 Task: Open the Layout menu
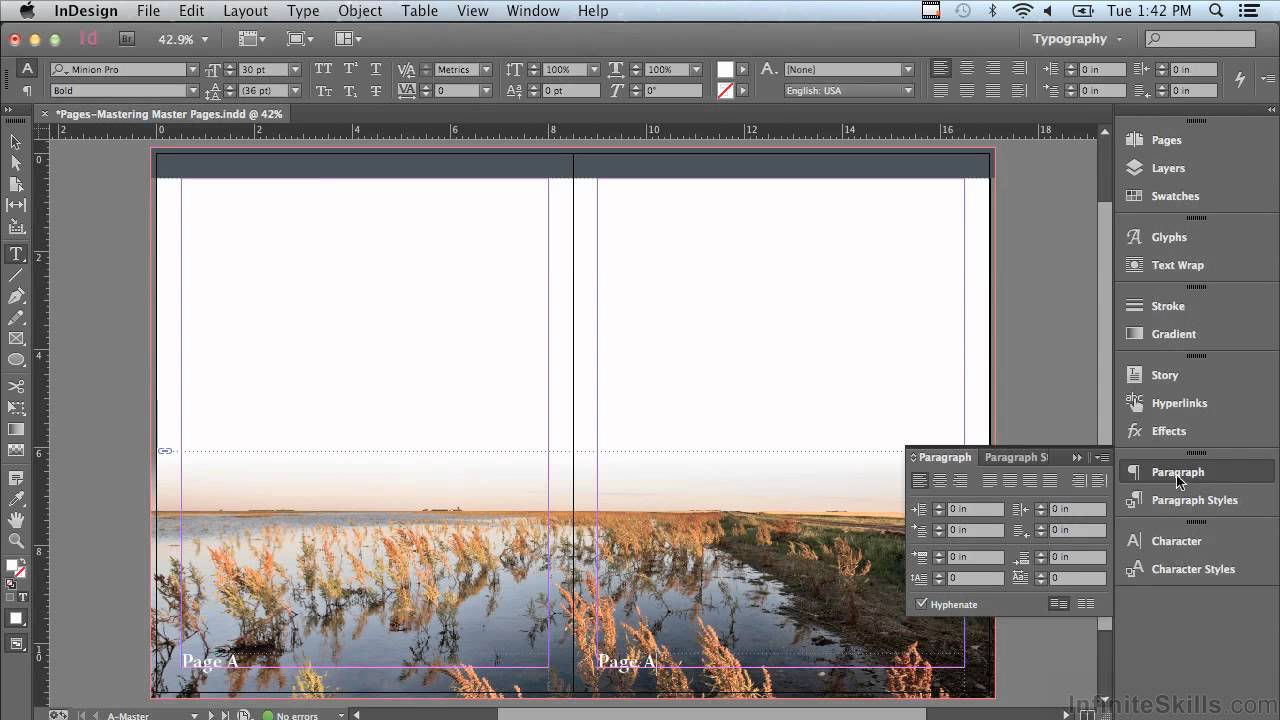245,11
